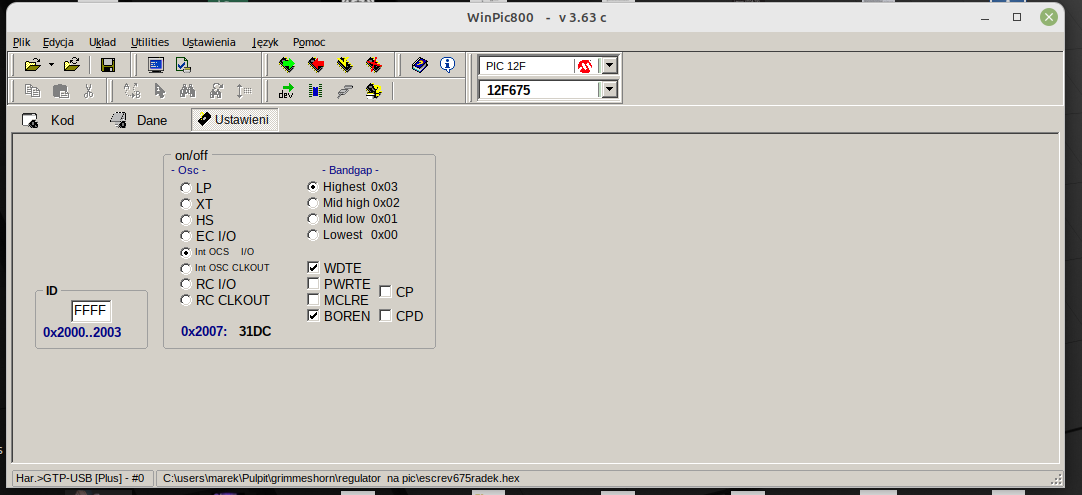Program the chip with the red arrow icon

click(315, 66)
